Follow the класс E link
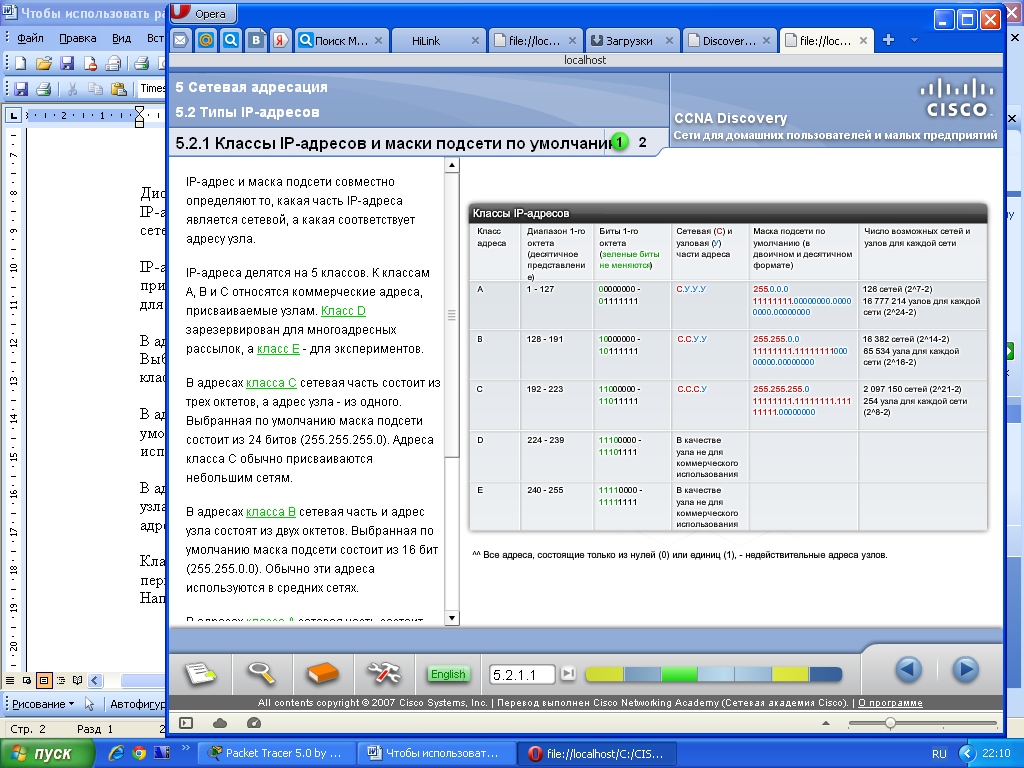The width and height of the screenshot is (1024, 768). coord(278,349)
